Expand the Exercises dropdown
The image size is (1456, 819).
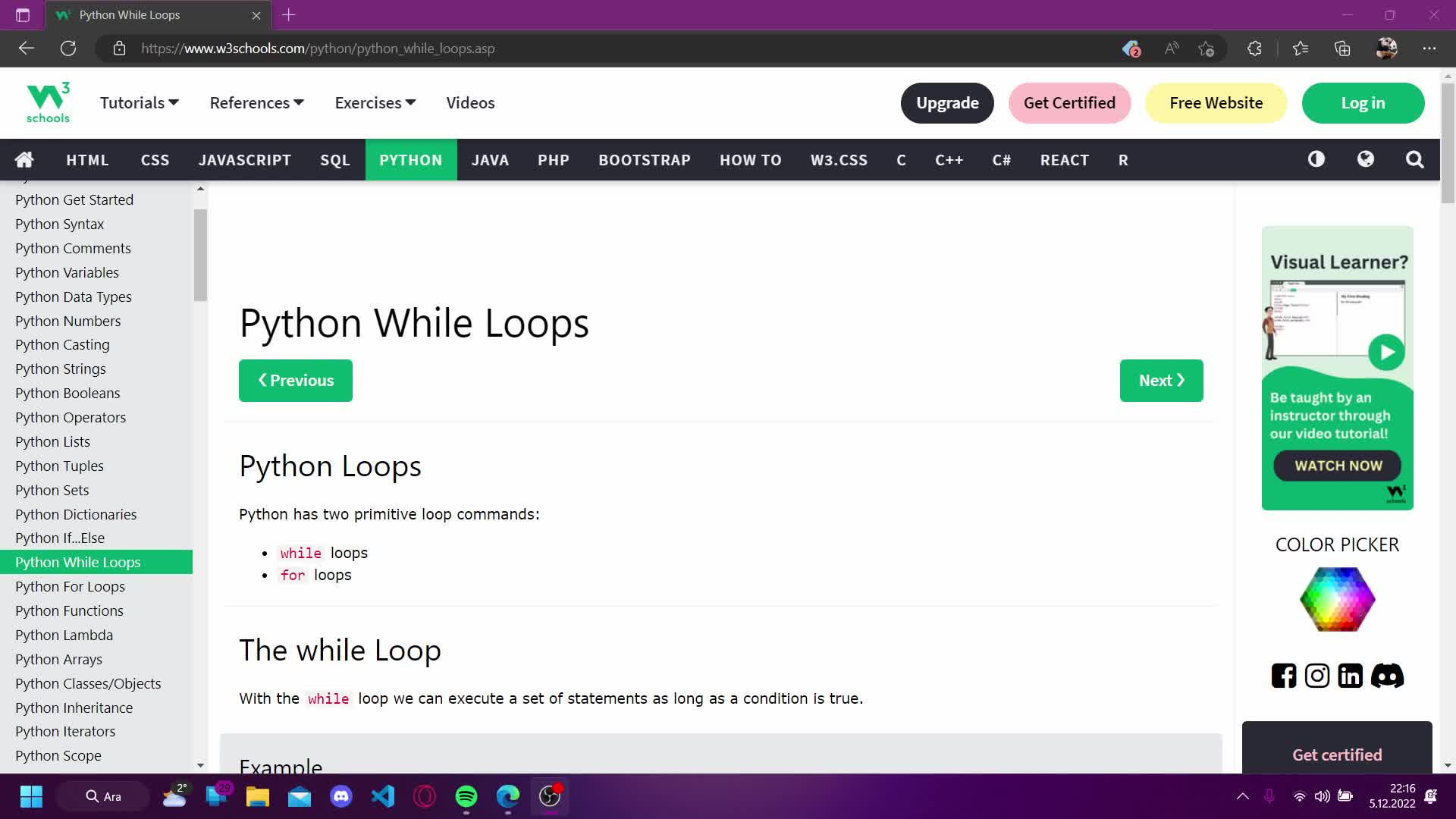pos(375,102)
